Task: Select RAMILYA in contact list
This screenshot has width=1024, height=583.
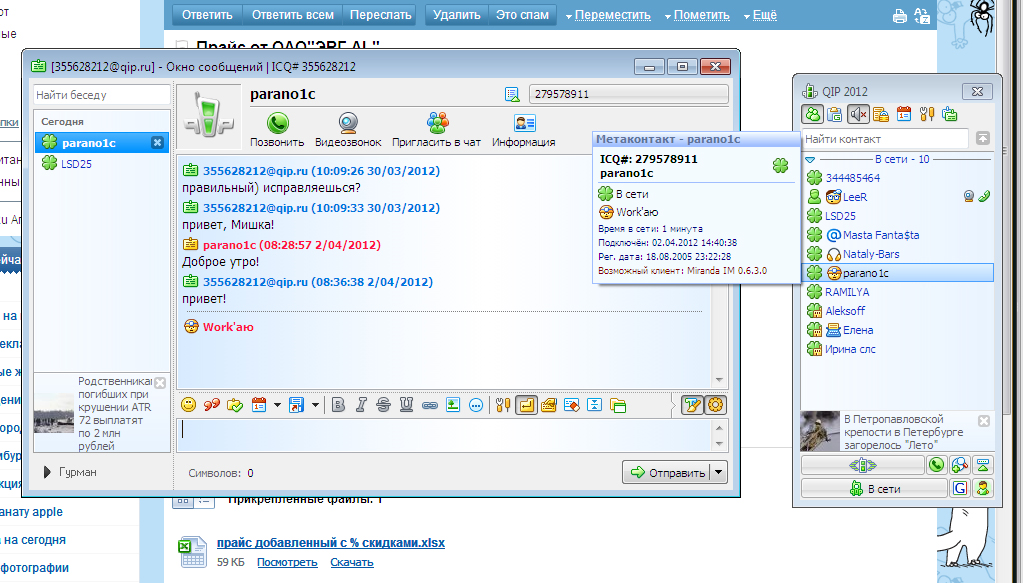Action: pyautogui.click(x=898, y=292)
